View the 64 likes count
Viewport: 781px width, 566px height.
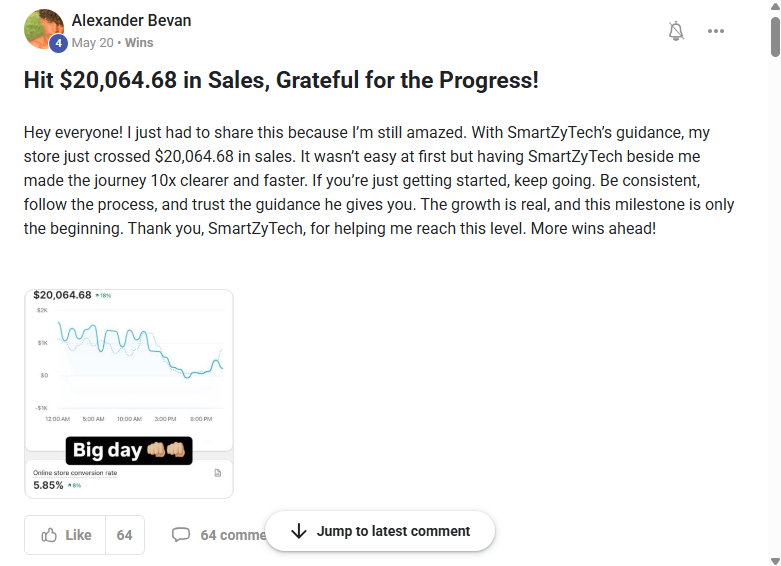124,535
